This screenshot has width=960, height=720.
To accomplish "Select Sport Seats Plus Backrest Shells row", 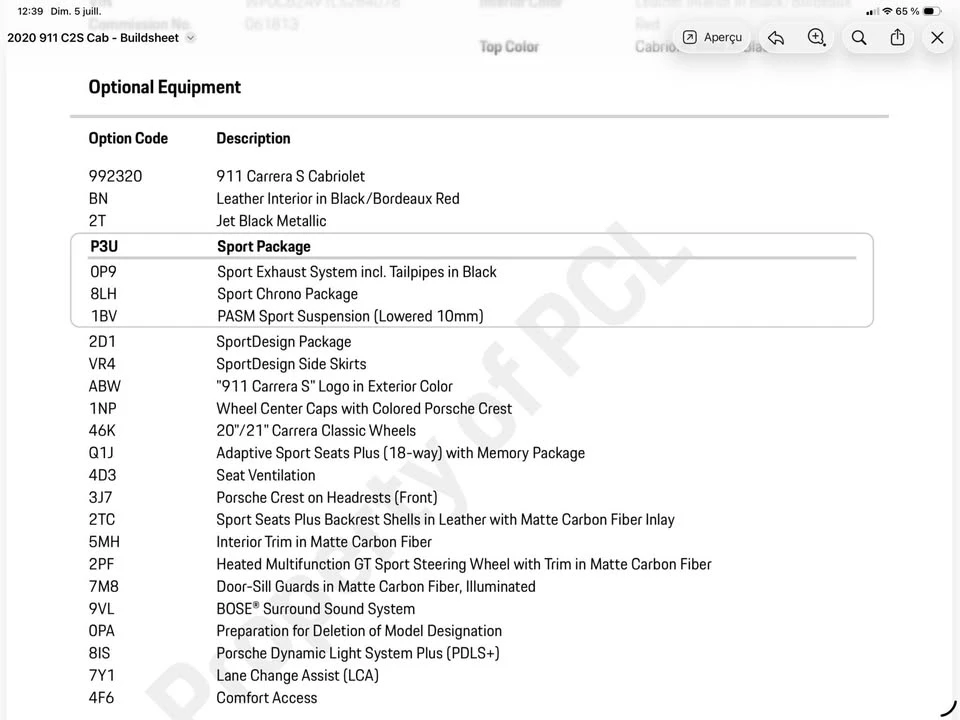I will coord(445,520).
